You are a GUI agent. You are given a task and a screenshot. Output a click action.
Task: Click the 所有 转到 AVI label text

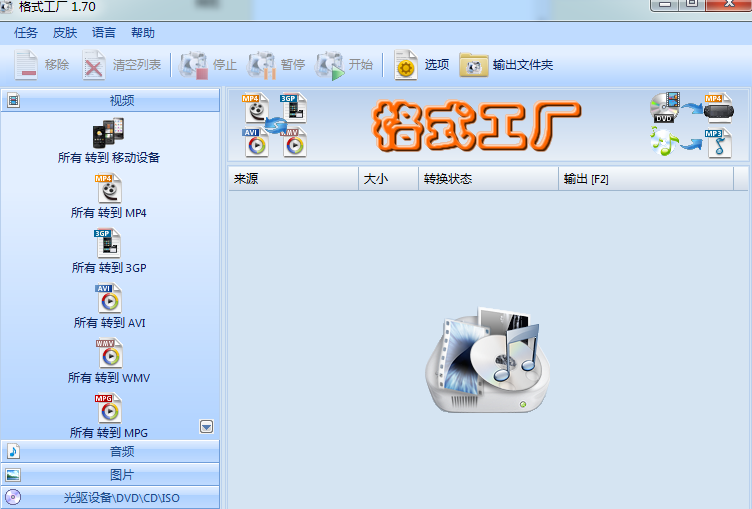[x=109, y=323]
